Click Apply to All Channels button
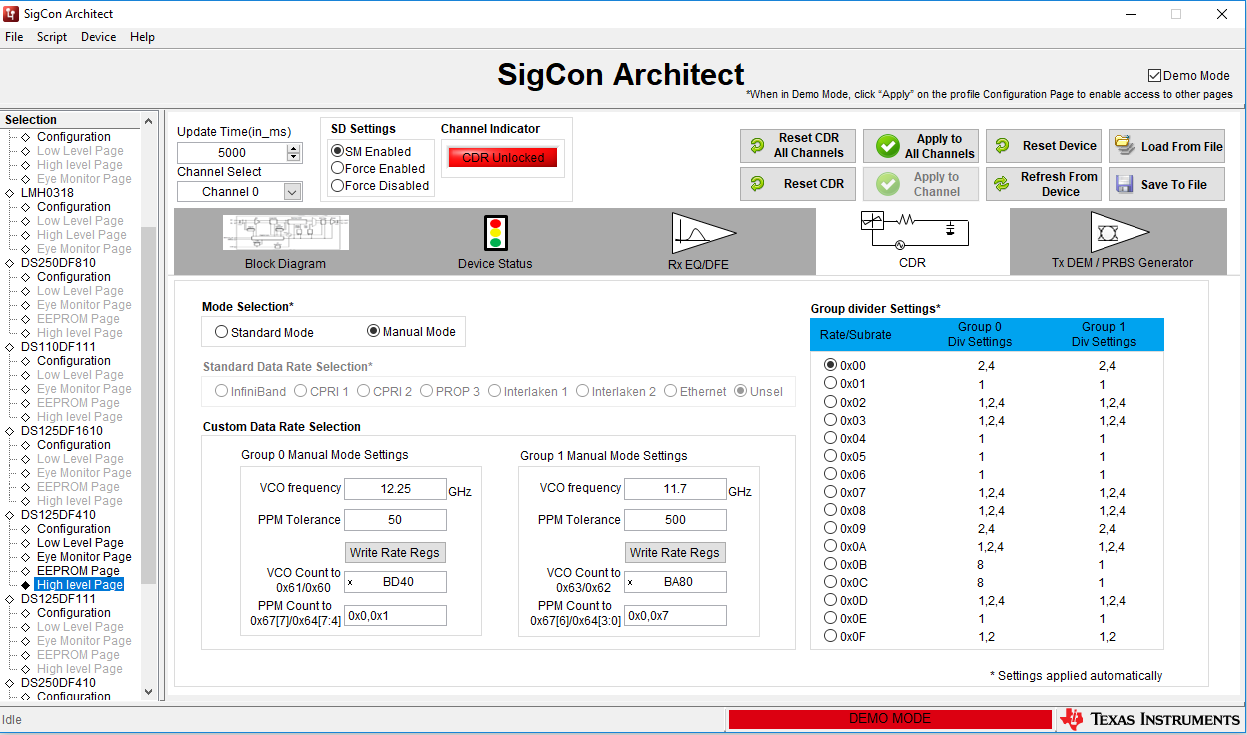The image size is (1247, 735). pyautogui.click(x=921, y=146)
